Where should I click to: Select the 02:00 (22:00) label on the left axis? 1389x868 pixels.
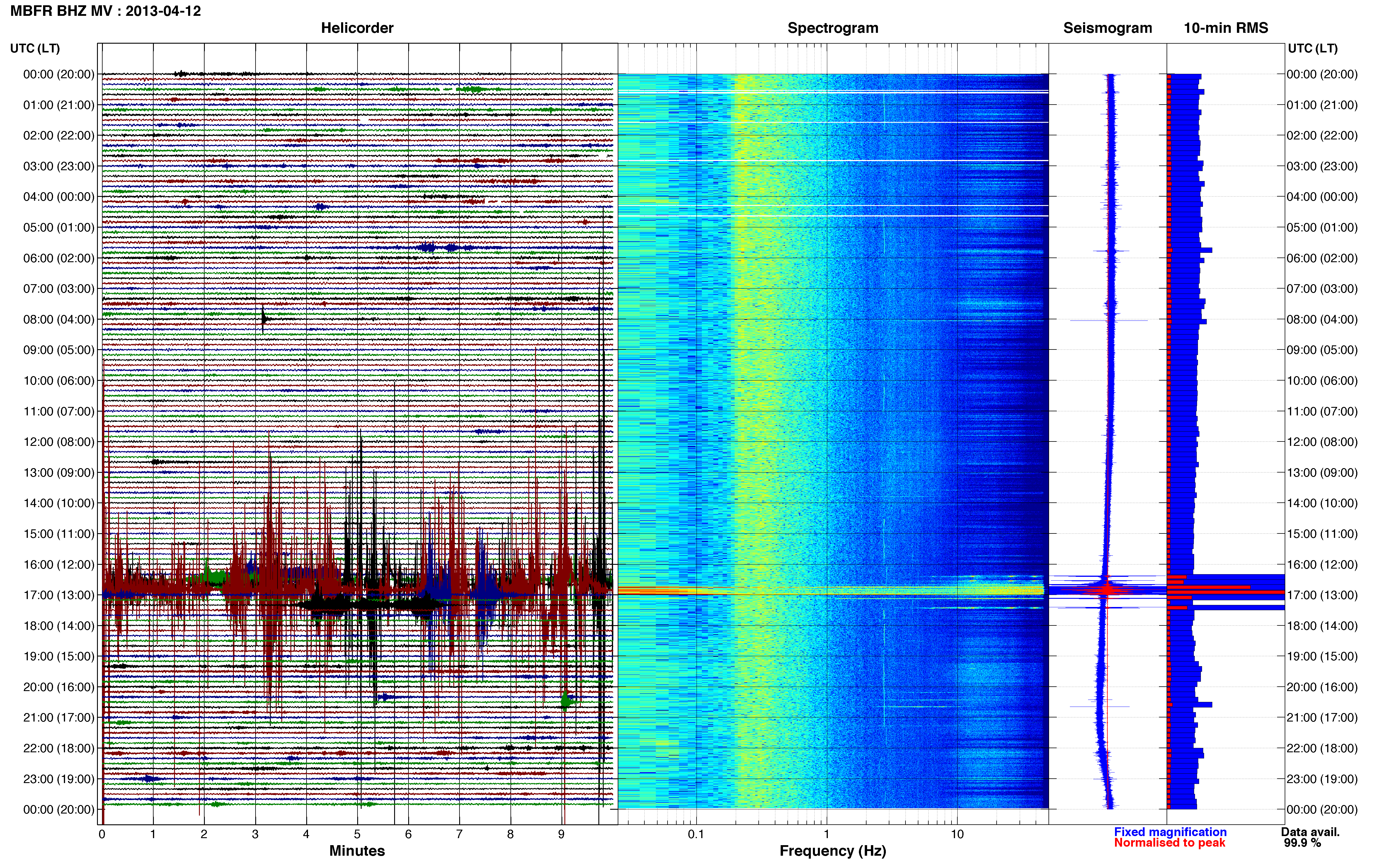(59, 135)
